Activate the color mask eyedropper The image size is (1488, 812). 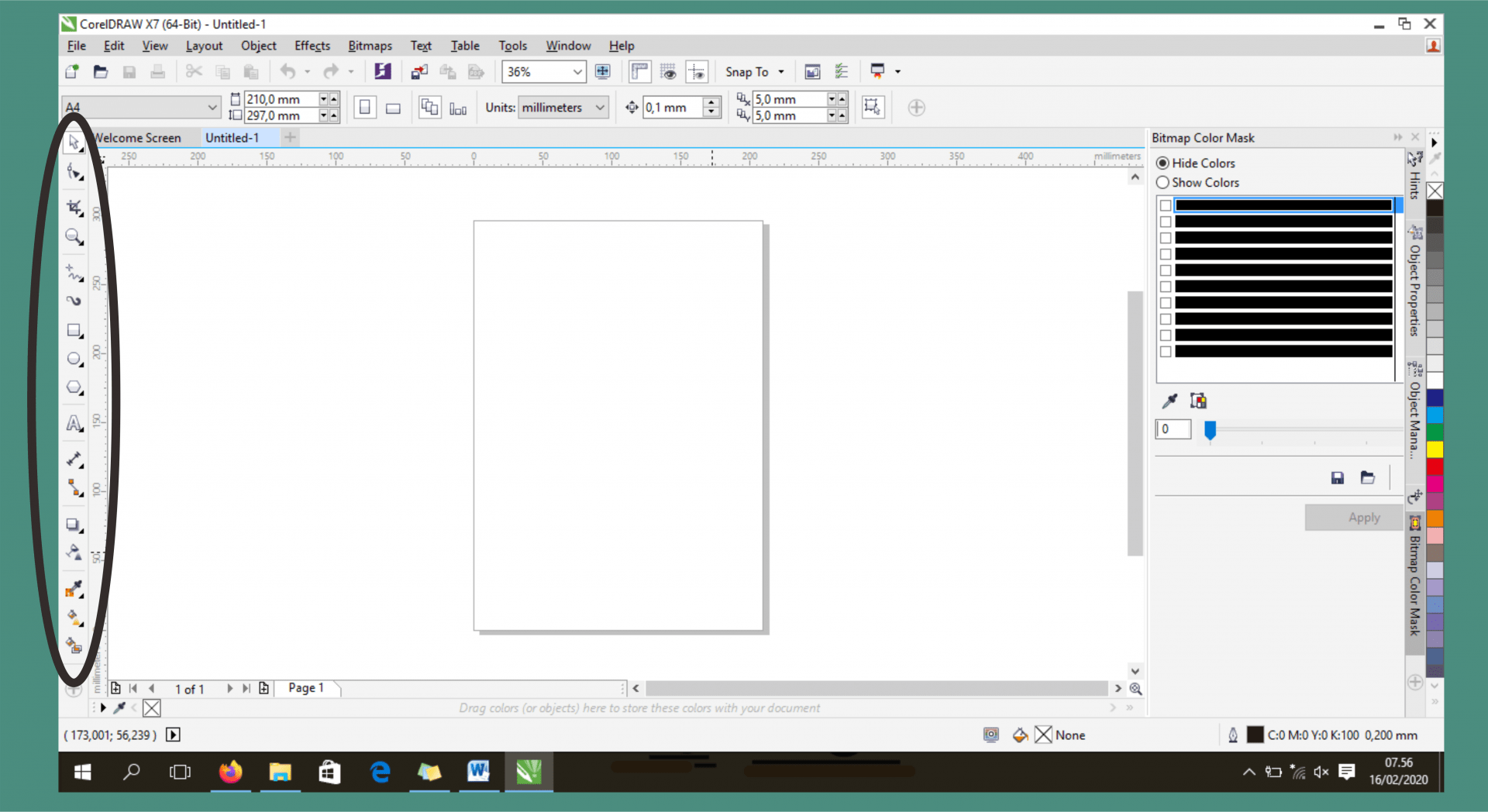1168,401
